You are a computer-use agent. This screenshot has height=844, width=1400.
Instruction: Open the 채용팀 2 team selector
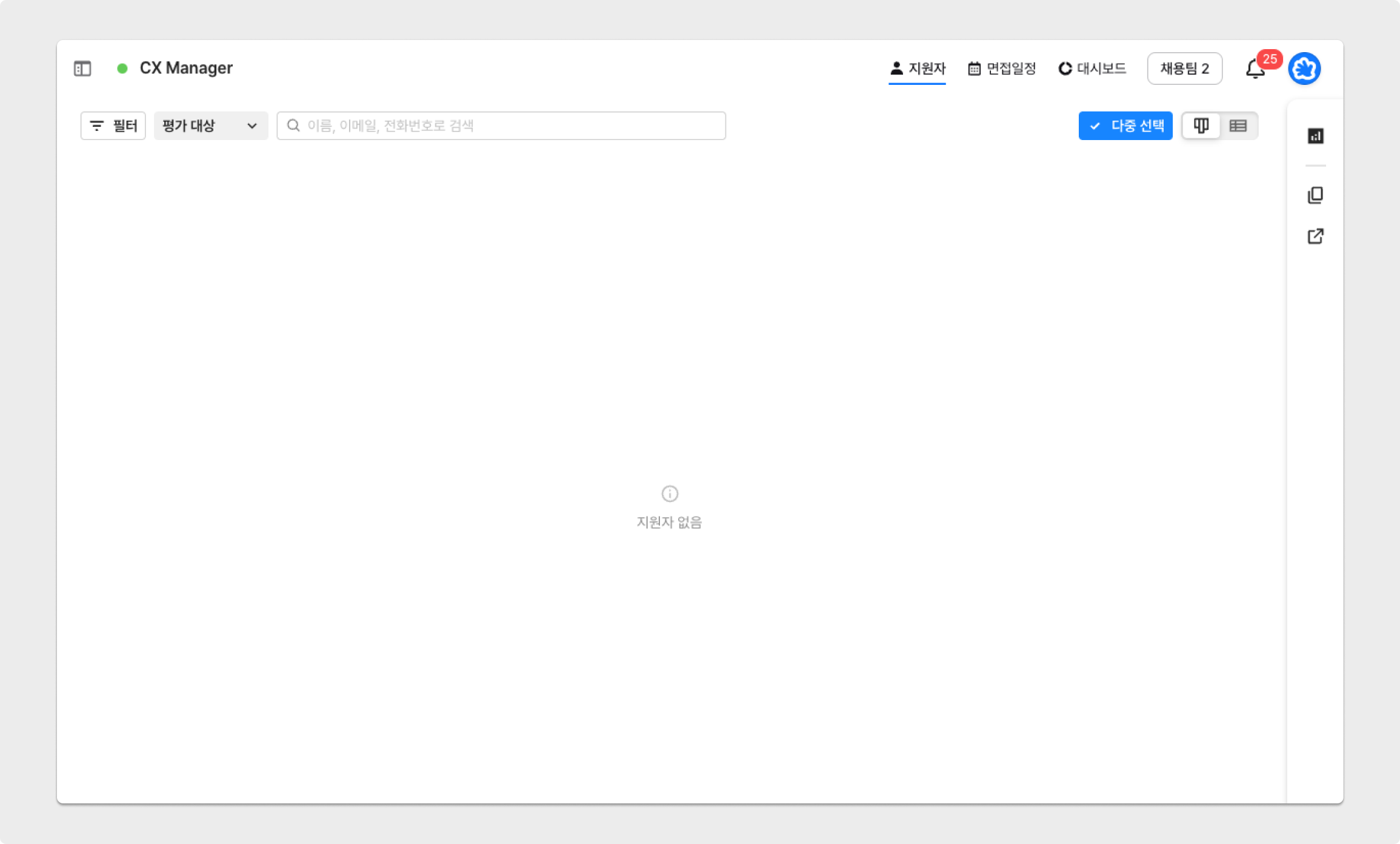point(1184,69)
